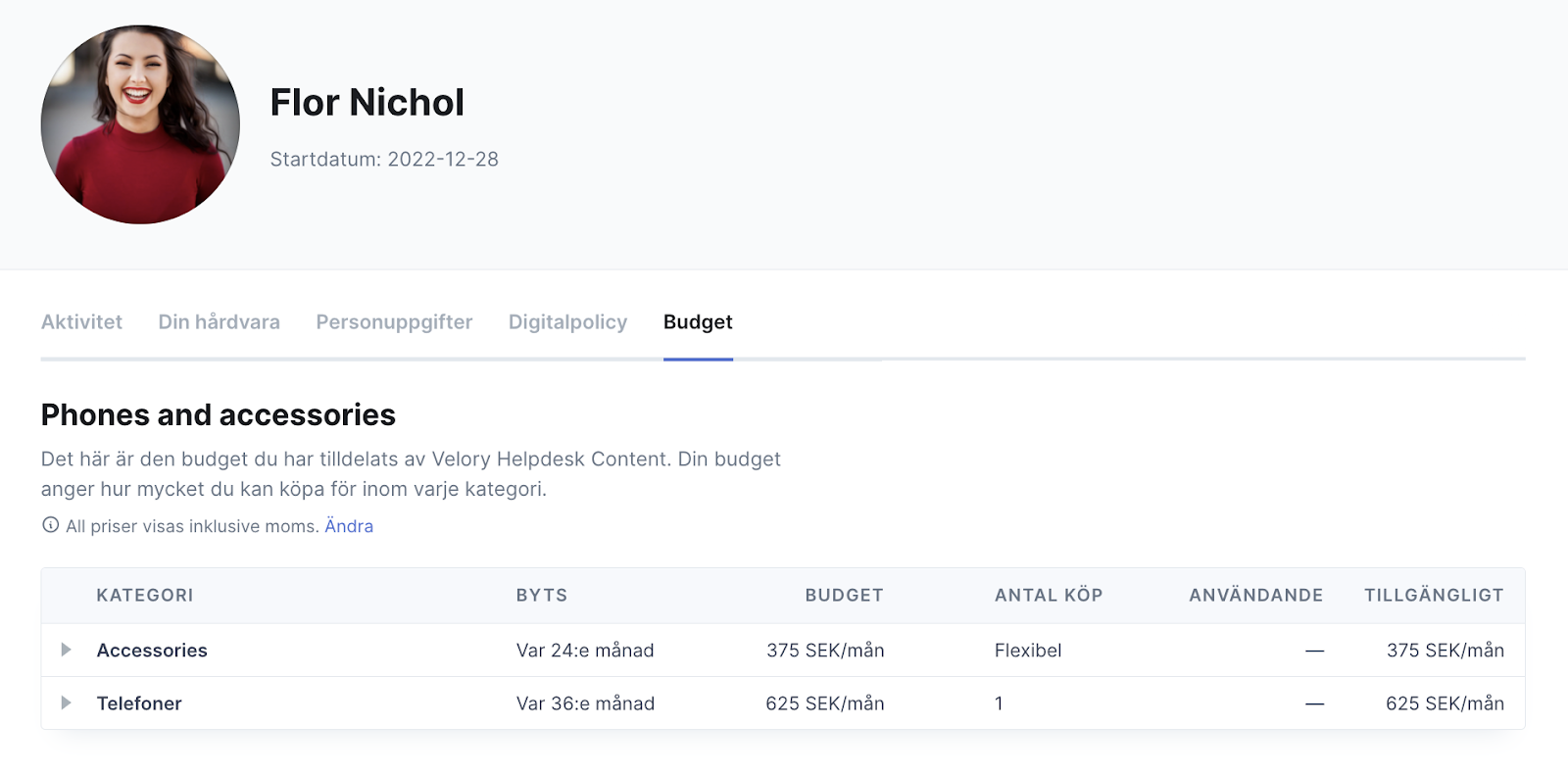Screen dimensions: 1568x774
Task: Click the Antal köp column header
Action: pyautogui.click(x=1049, y=596)
